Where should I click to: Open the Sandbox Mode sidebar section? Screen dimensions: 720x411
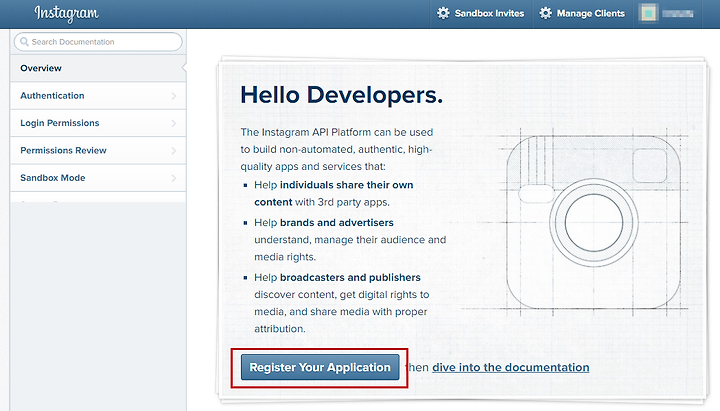point(98,178)
